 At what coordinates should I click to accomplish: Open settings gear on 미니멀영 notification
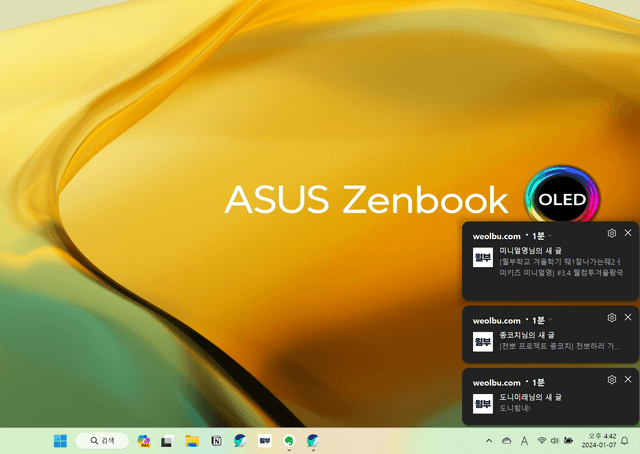pyautogui.click(x=611, y=233)
